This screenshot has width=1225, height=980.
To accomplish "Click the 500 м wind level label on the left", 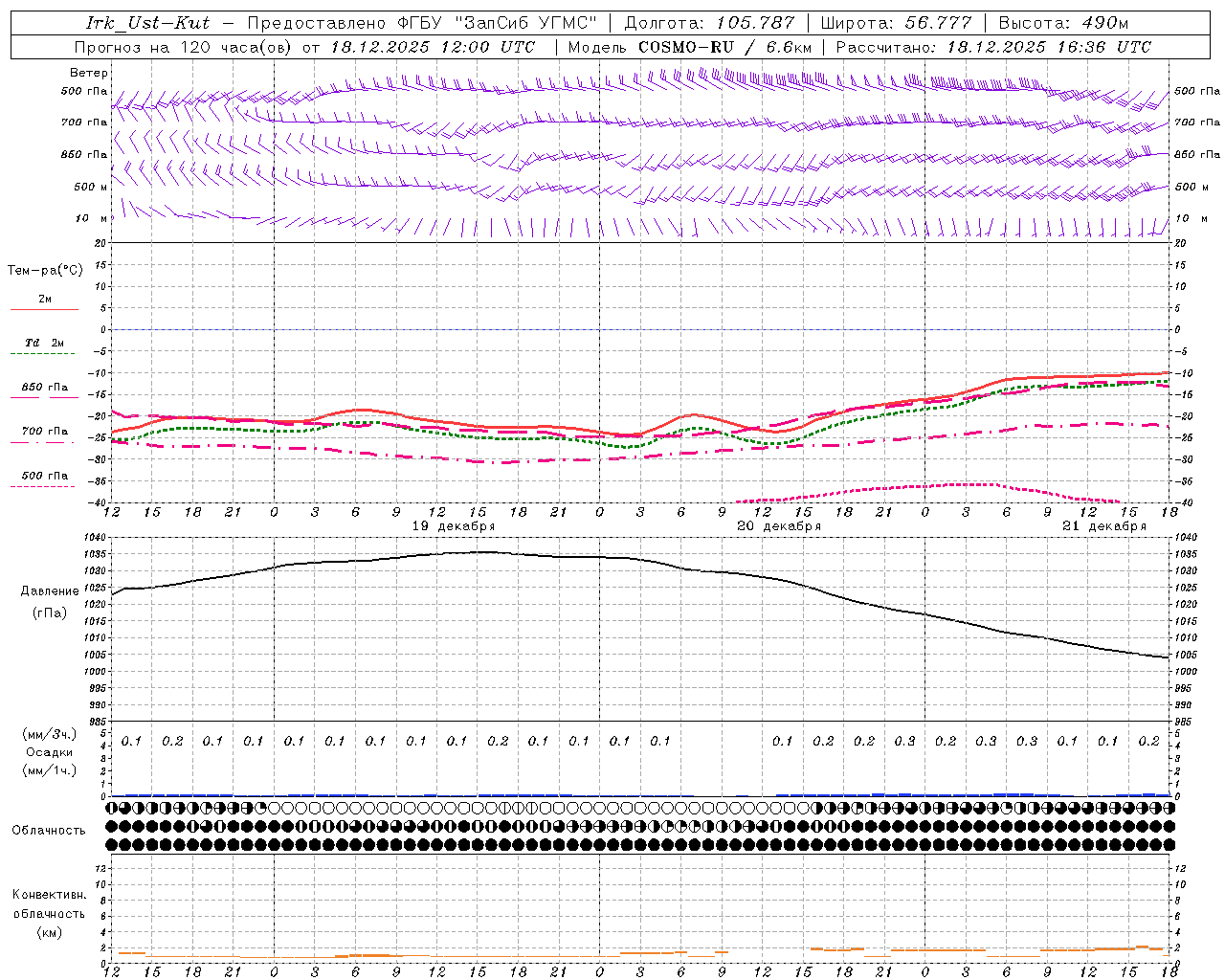I will (x=92, y=187).
